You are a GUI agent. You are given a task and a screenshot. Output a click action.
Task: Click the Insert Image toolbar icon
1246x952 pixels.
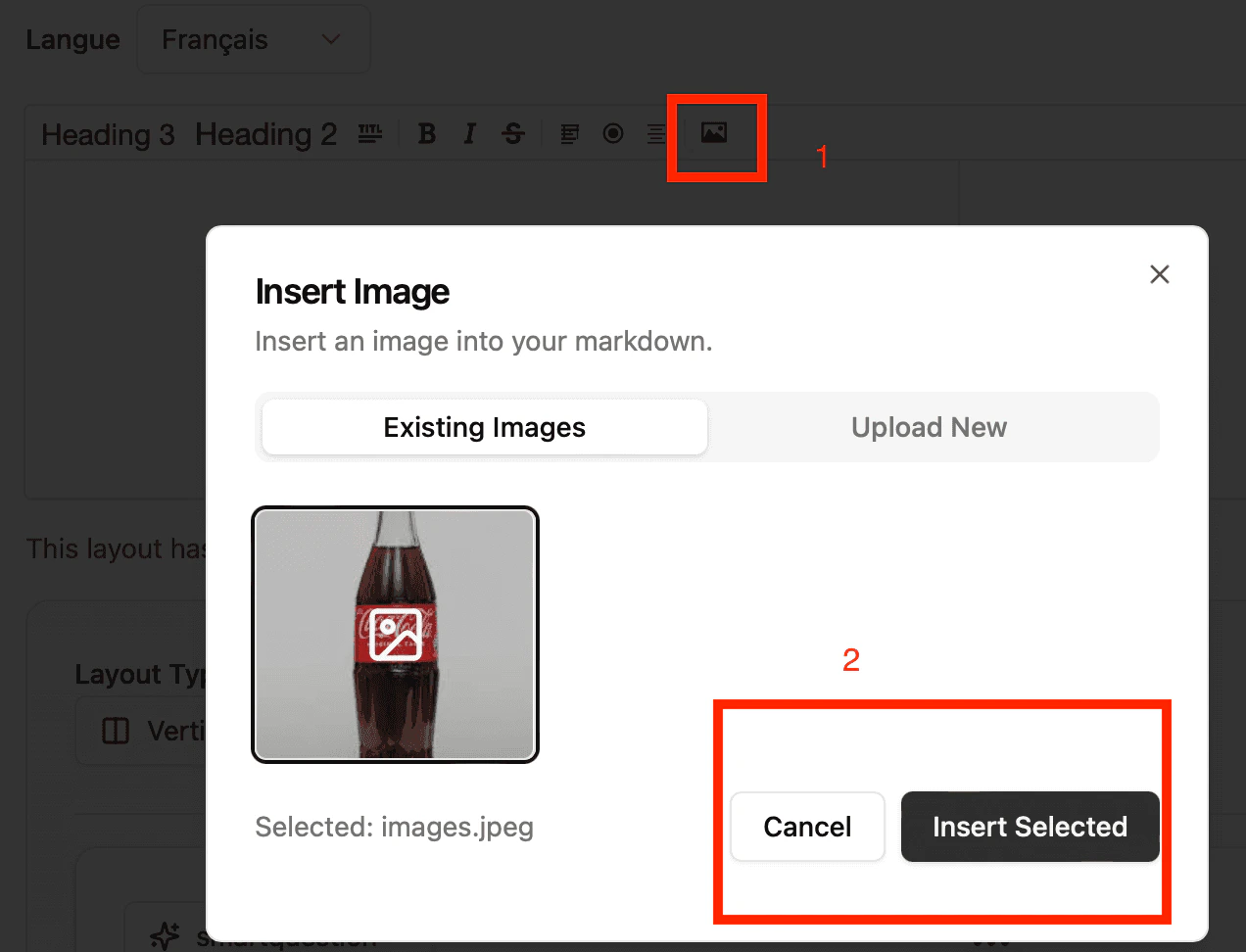click(x=716, y=134)
